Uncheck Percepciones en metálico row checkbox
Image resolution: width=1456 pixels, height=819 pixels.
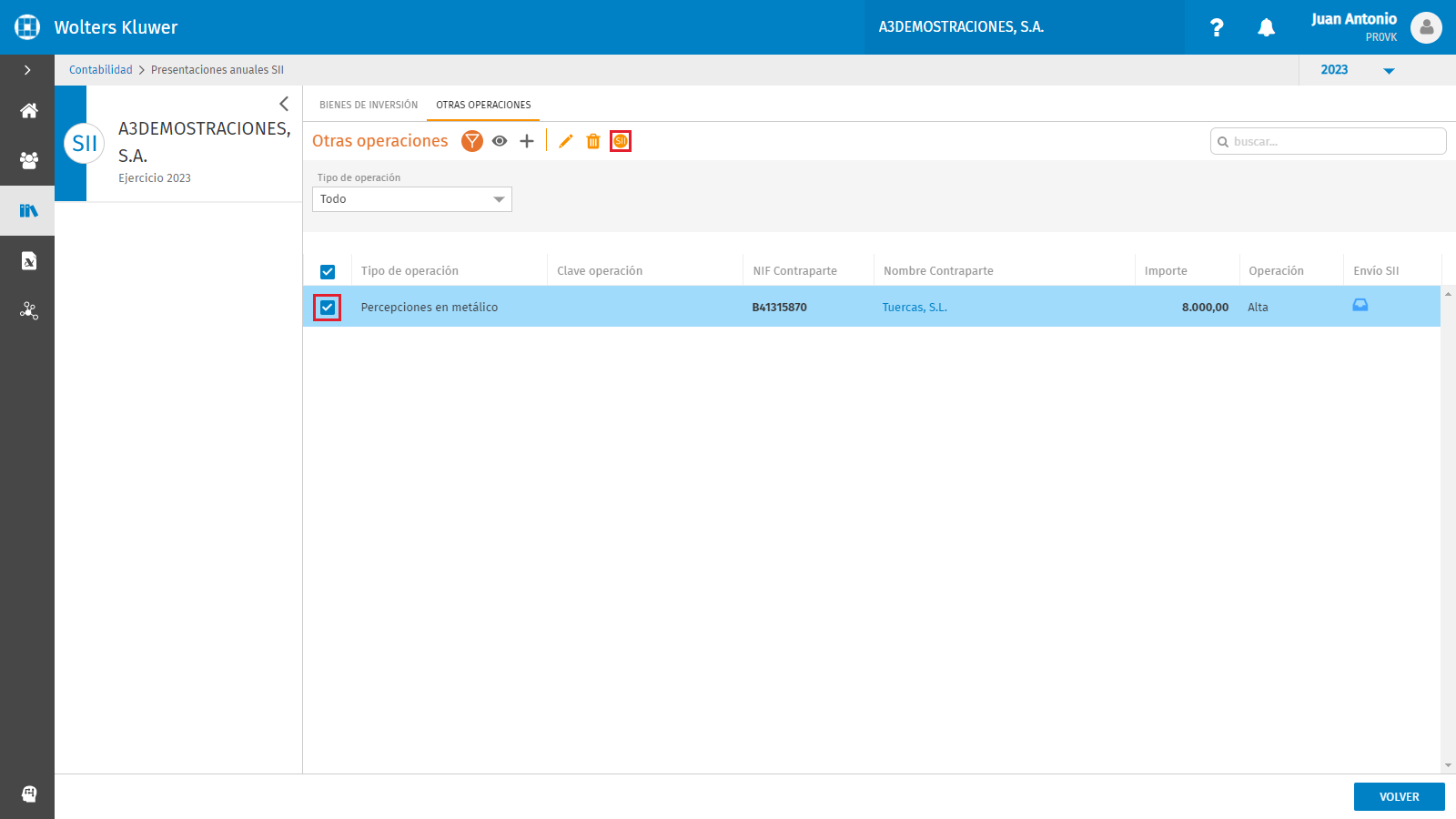(x=328, y=308)
